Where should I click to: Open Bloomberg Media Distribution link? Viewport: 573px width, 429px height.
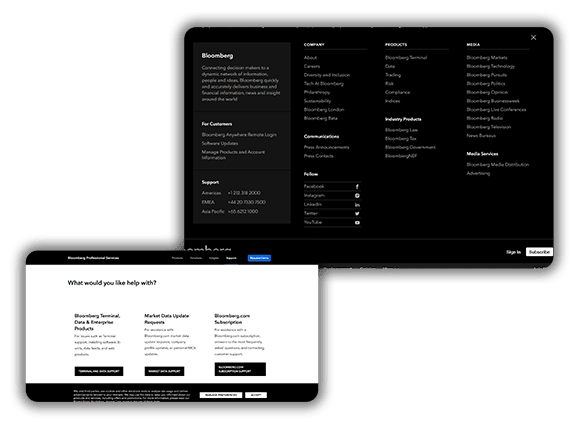pos(498,165)
